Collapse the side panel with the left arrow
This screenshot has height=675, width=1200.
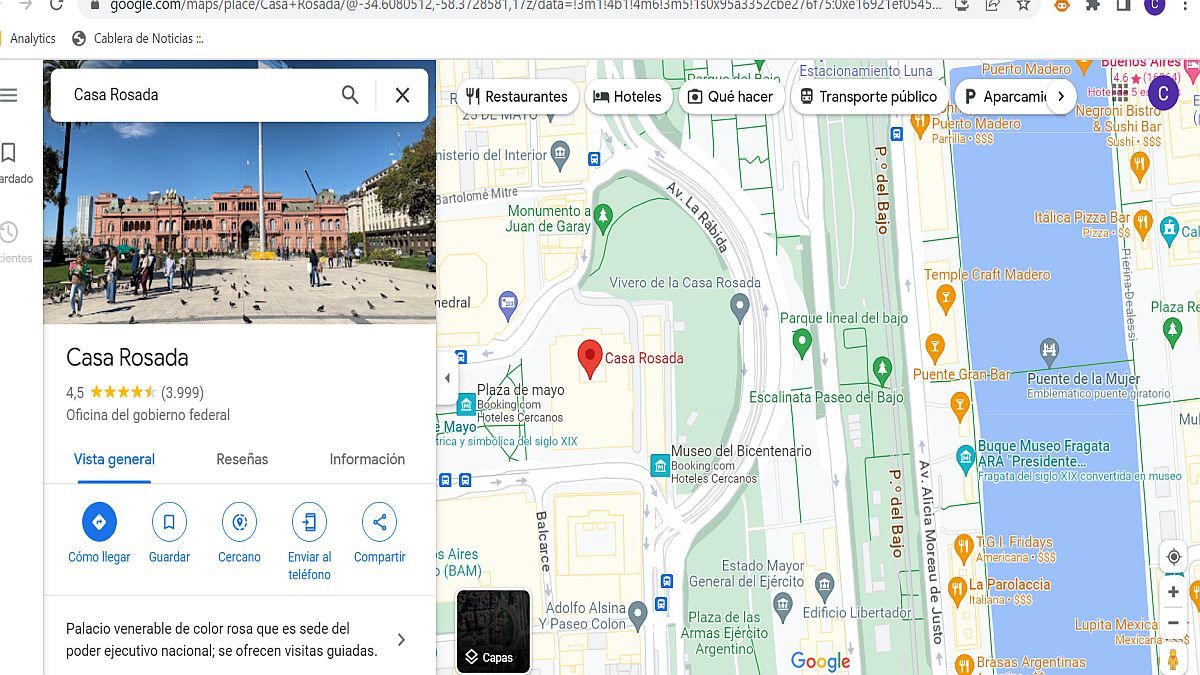446,377
